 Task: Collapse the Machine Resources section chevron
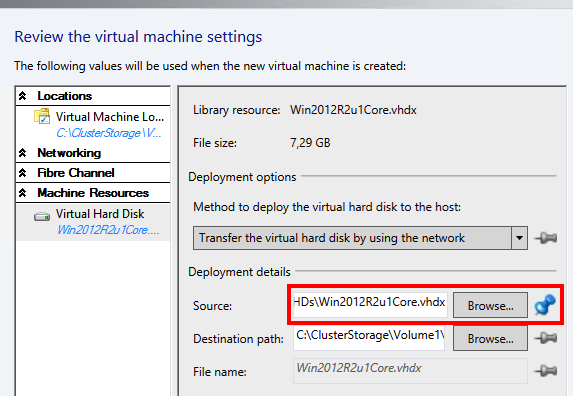coord(23,193)
